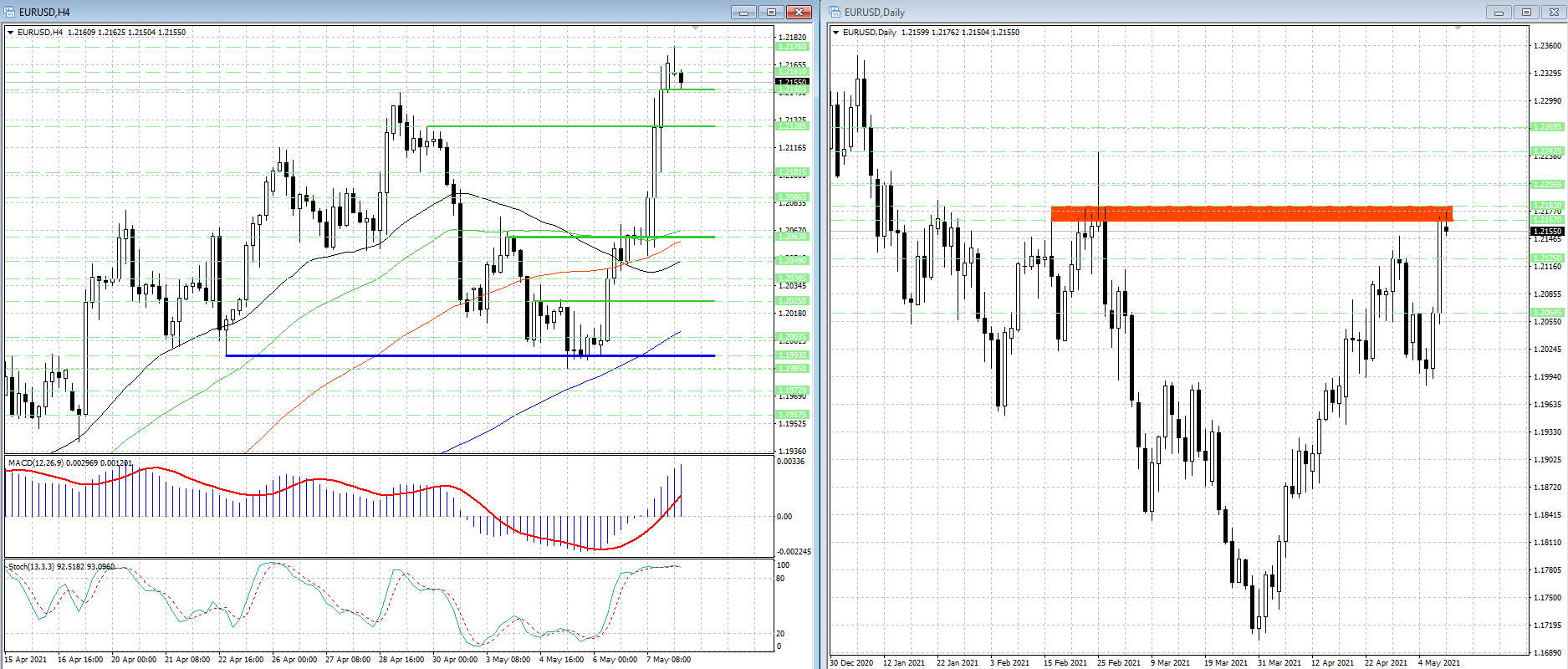Close the EURUSD,H4 chart window
1568x669 pixels.
[x=799, y=12]
